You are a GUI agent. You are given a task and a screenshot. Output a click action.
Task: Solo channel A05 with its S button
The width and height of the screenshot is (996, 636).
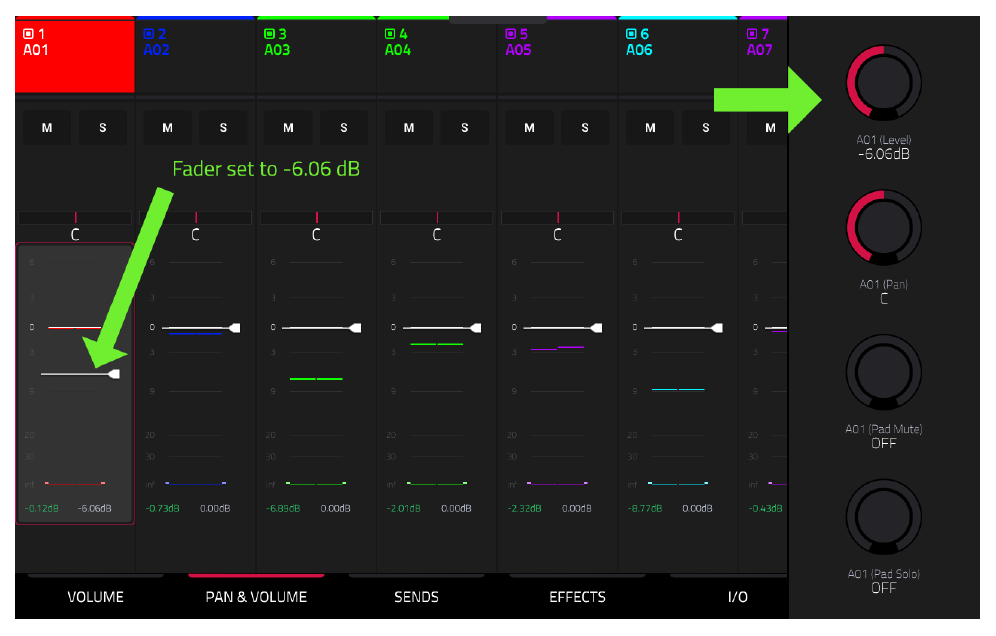[x=585, y=128]
